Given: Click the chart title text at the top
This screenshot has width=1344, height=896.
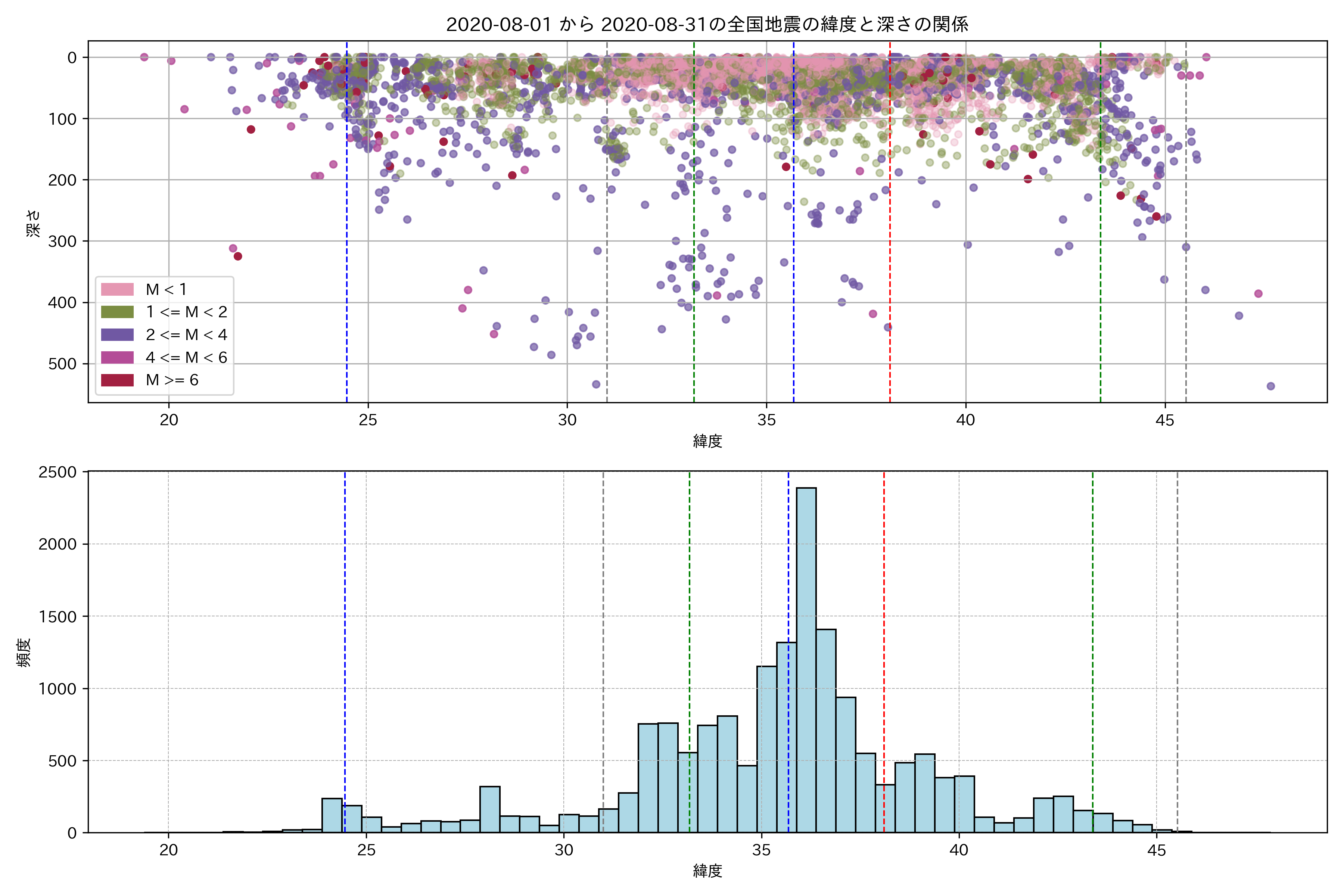Looking at the screenshot, I should point(707,25).
